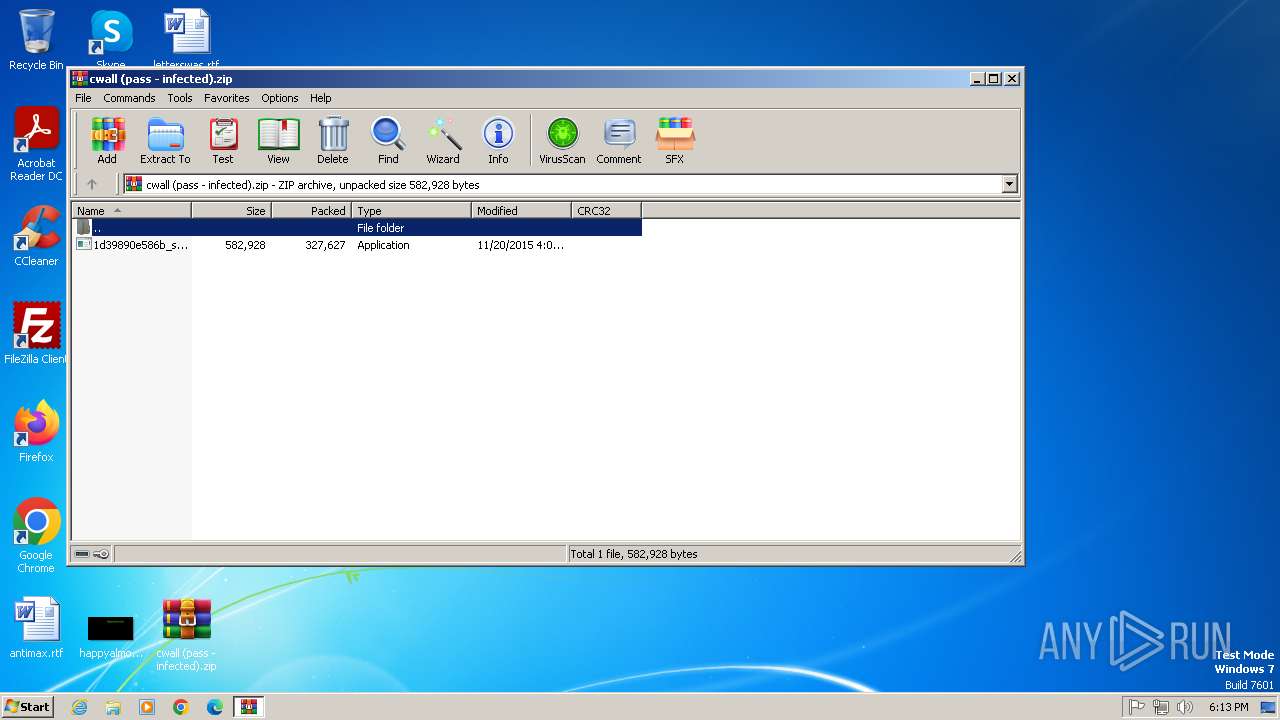Open FileZilla Client shortcut
The height and width of the screenshot is (720, 1280).
point(36,333)
